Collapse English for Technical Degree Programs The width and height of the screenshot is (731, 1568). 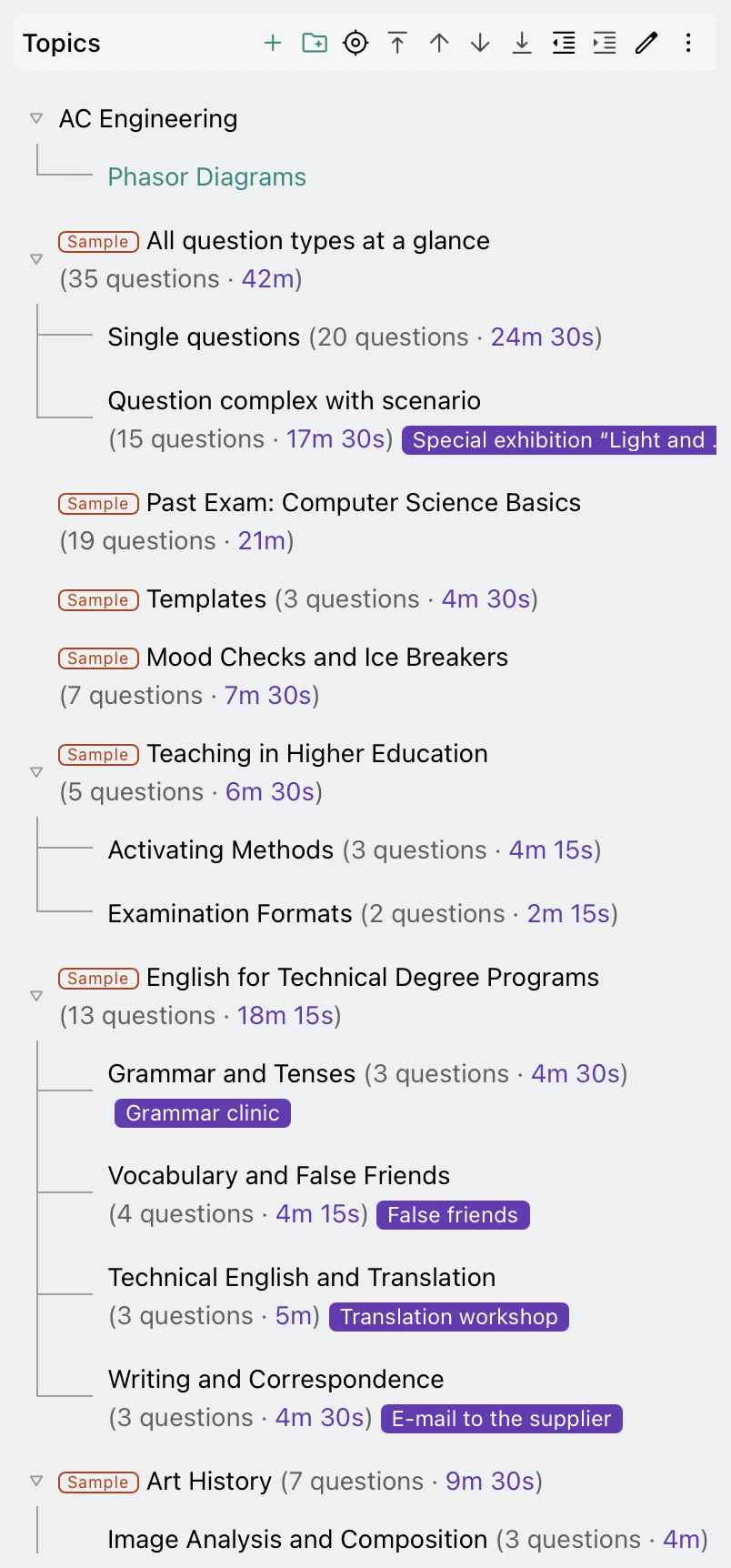36,996
